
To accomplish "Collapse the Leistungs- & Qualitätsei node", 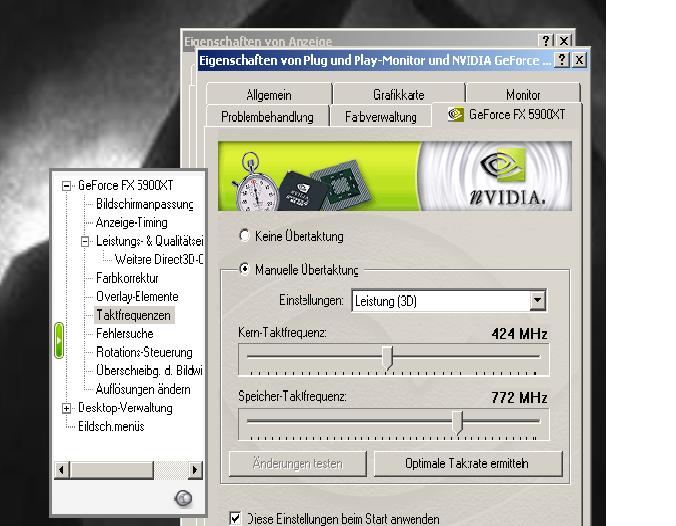I will pyautogui.click(x=85, y=241).
